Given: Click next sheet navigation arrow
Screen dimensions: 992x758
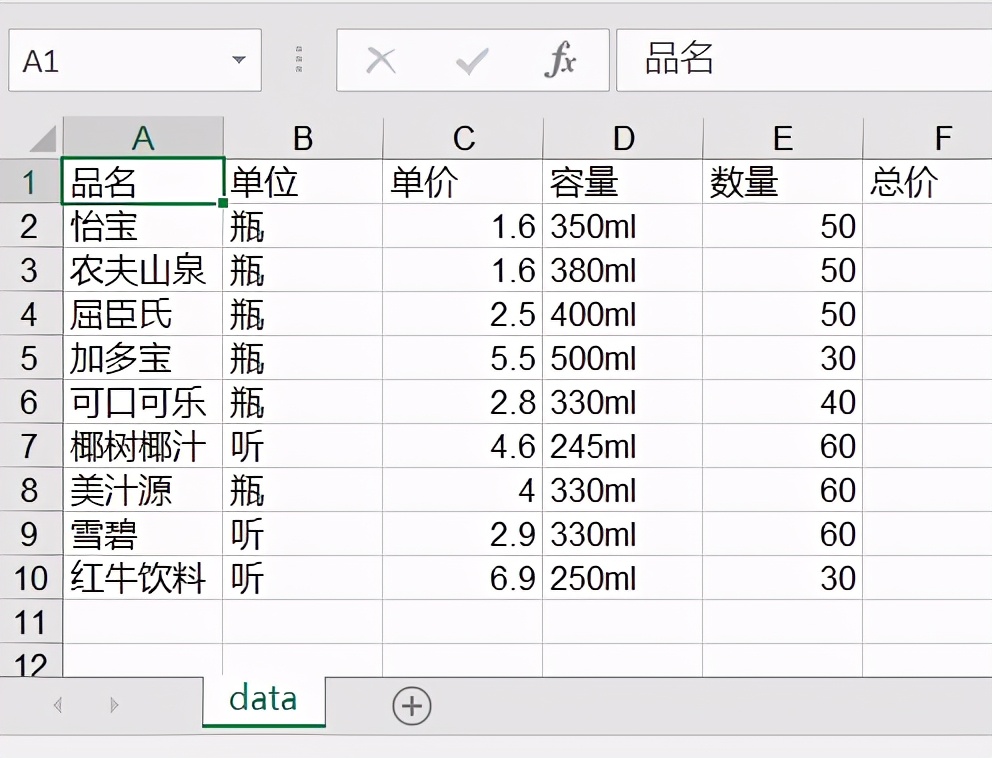Looking at the screenshot, I should (114, 705).
